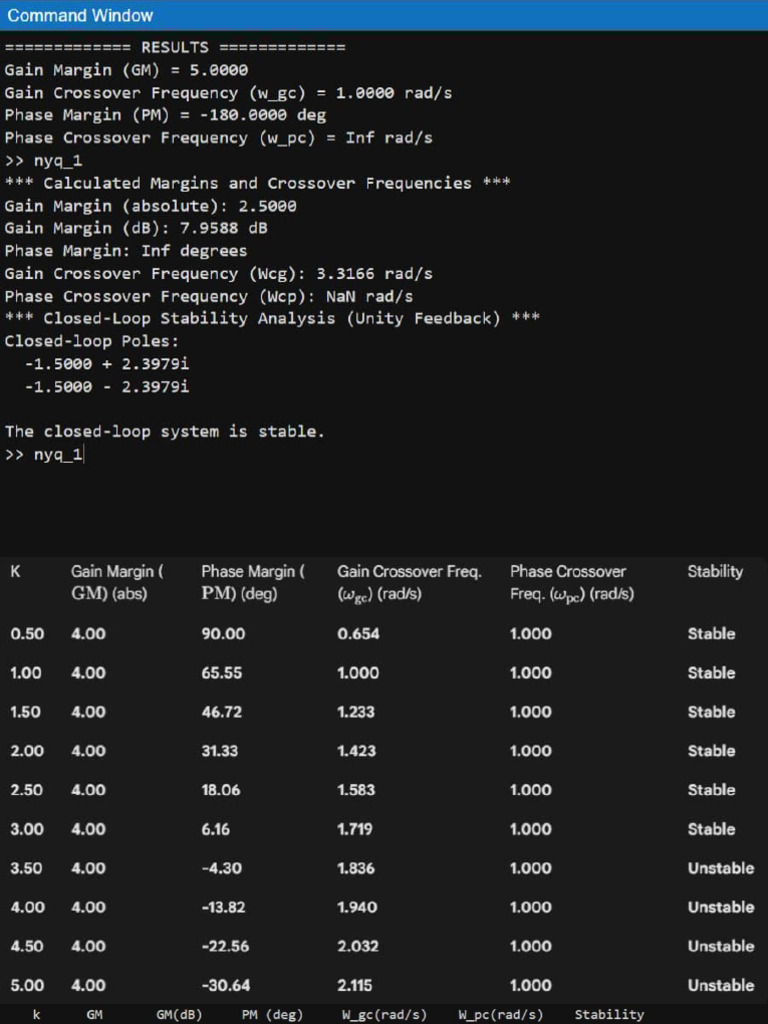Click the 'Phase Crossover Freq. (ωpc) (rad/s)' header
This screenshot has height=1024, width=768.
(571, 583)
